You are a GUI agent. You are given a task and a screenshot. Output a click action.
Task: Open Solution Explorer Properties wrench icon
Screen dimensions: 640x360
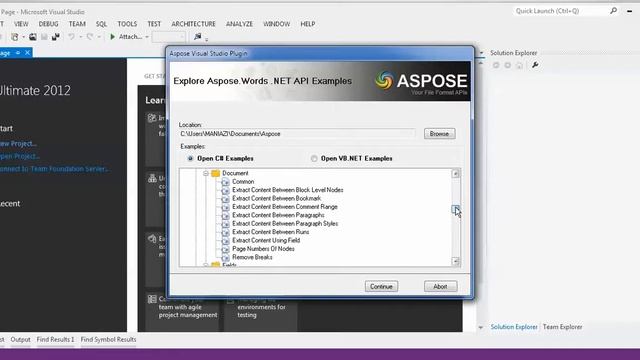pos(535,65)
